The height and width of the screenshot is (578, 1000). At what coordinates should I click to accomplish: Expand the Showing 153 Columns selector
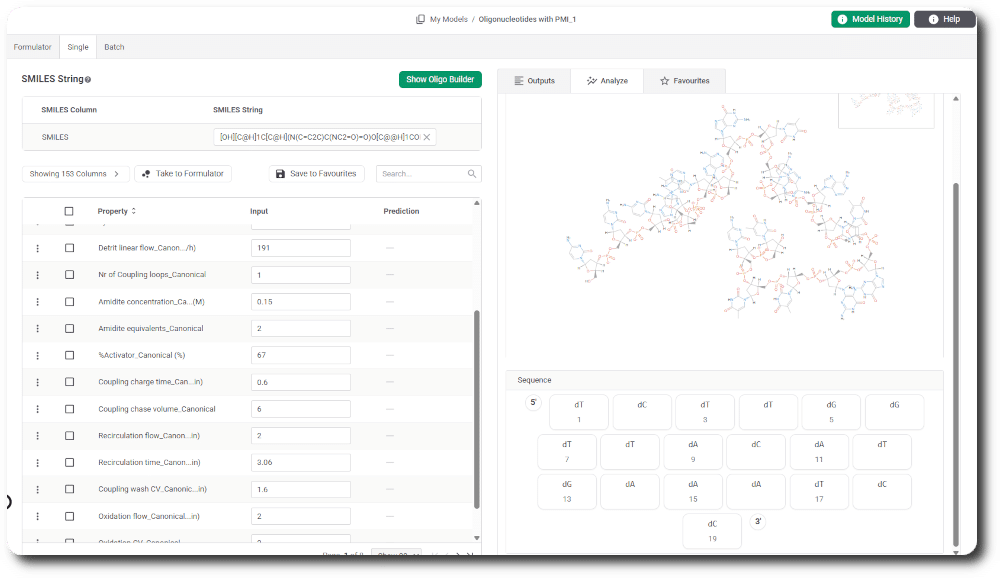(75, 174)
